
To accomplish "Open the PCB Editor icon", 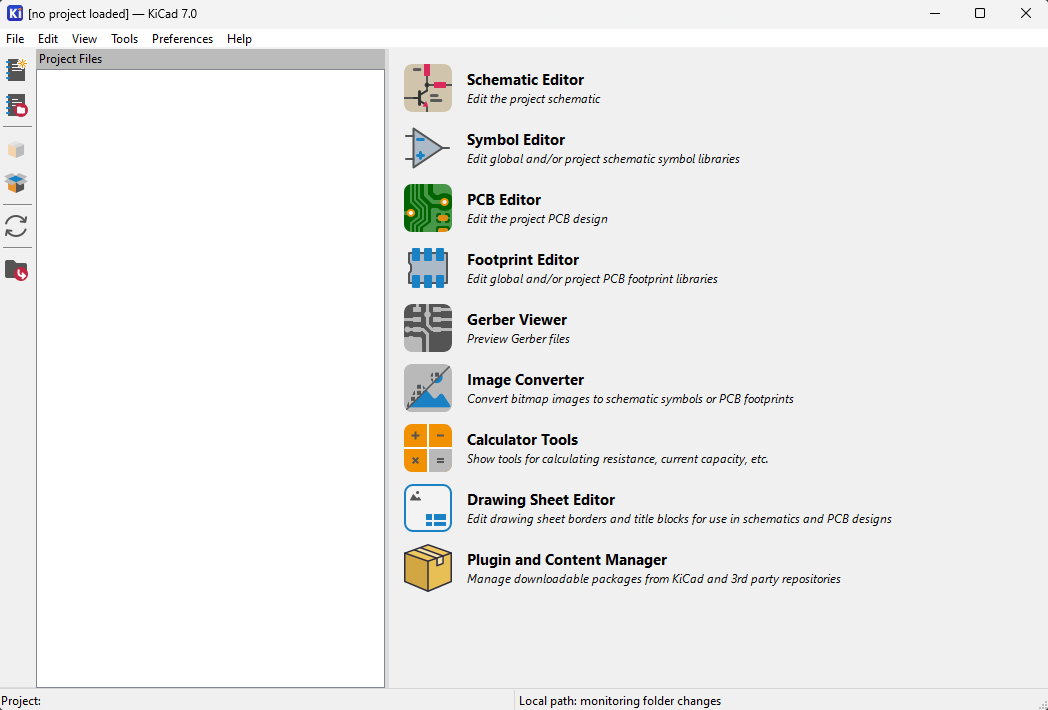I will (x=428, y=208).
